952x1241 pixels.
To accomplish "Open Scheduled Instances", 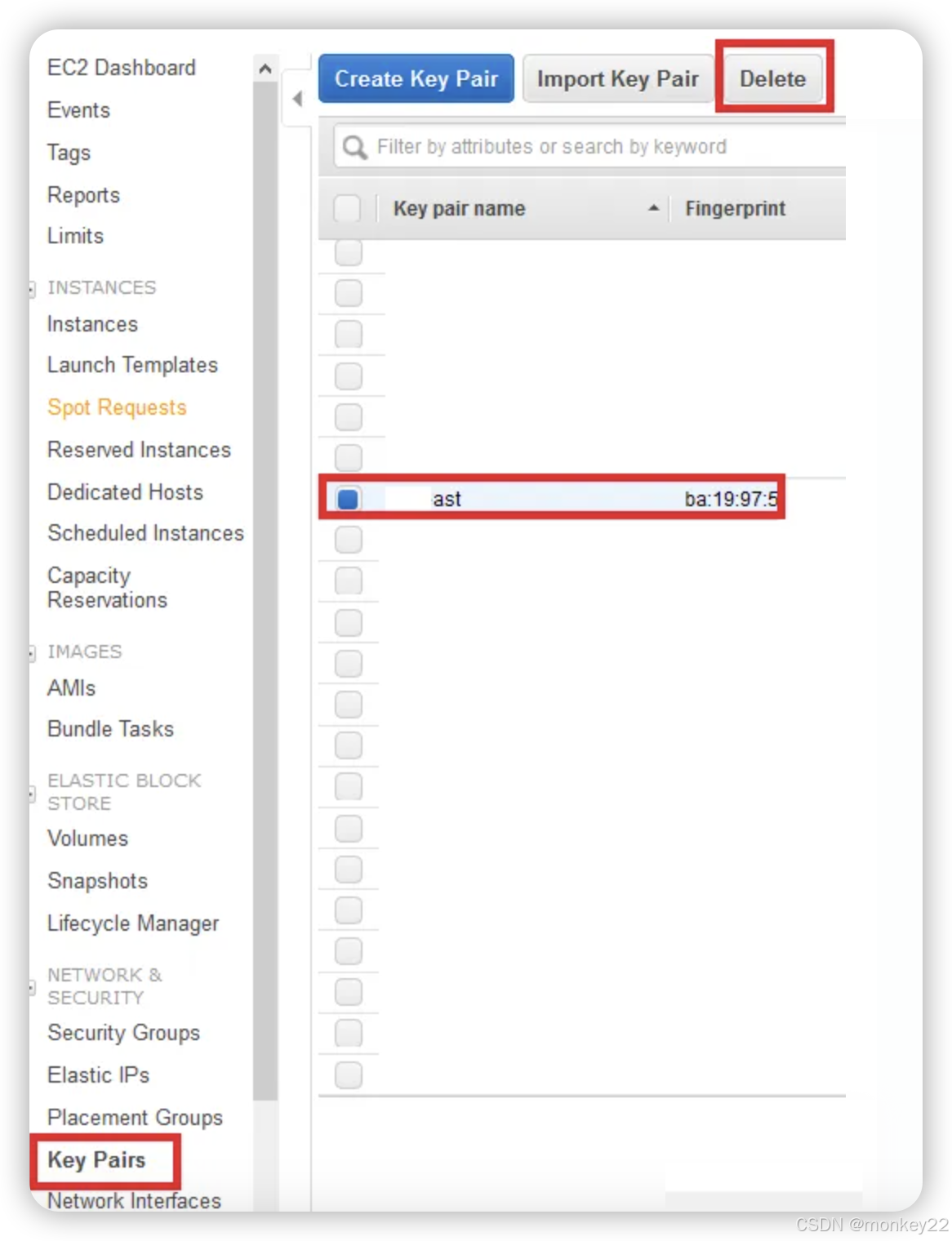I will pos(145,533).
